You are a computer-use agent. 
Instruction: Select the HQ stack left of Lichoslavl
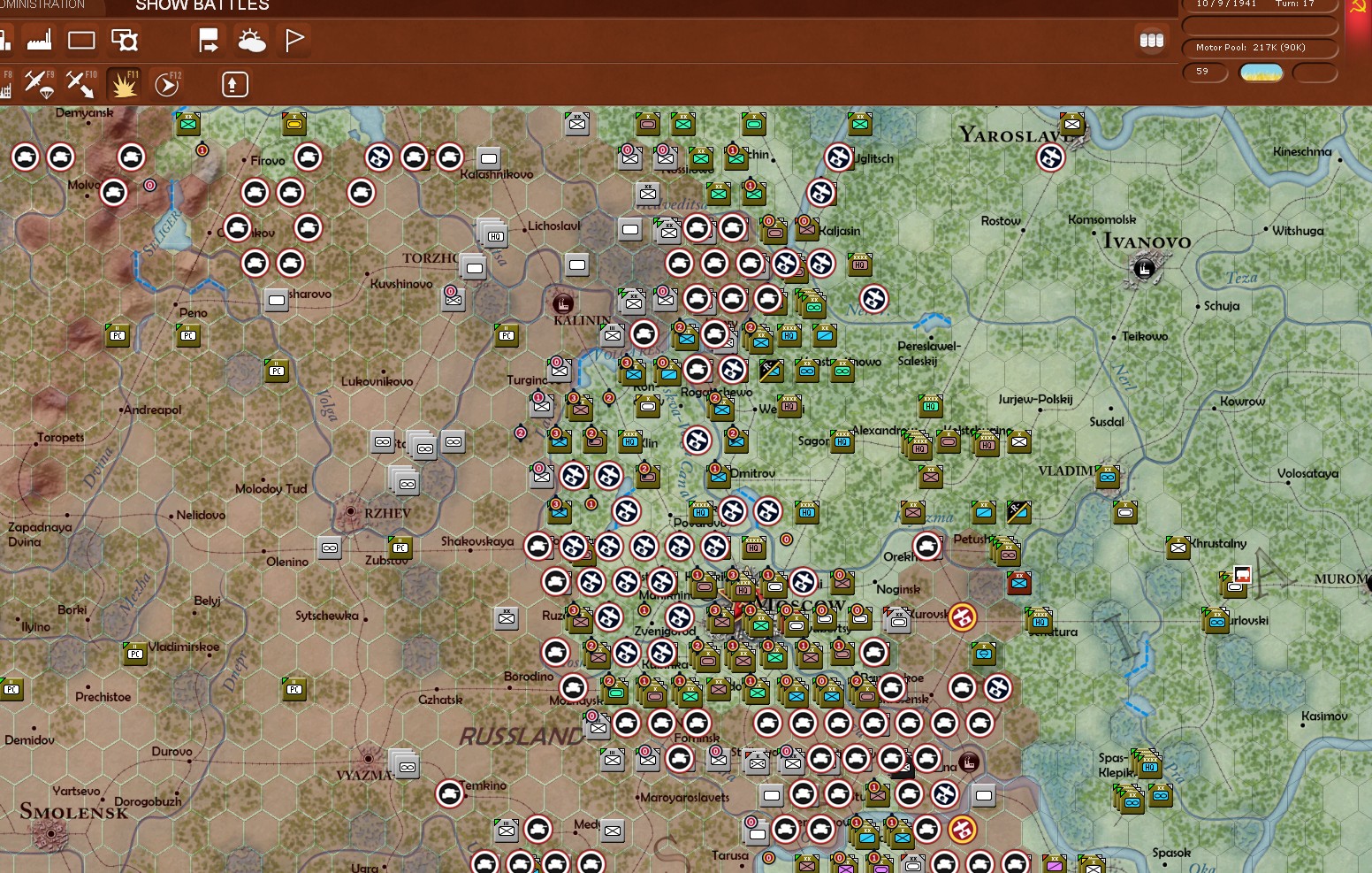[x=492, y=233]
